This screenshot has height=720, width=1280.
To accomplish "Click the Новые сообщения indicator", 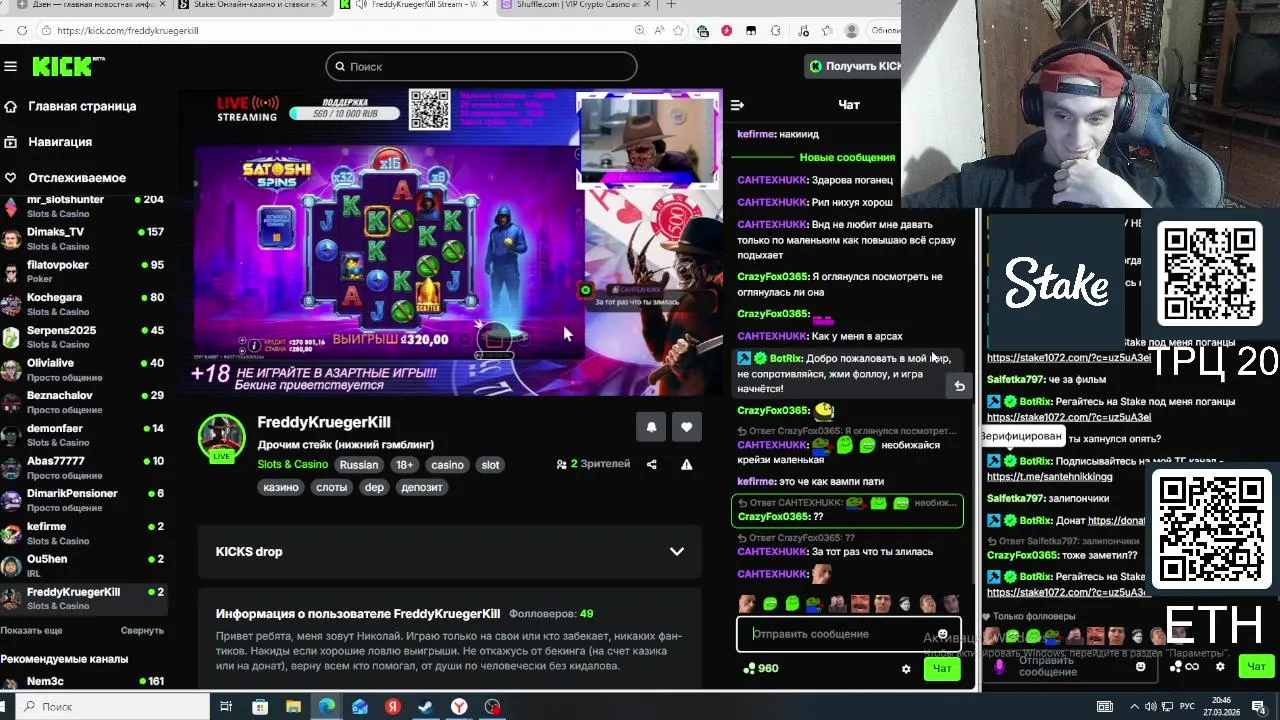I will (847, 157).
